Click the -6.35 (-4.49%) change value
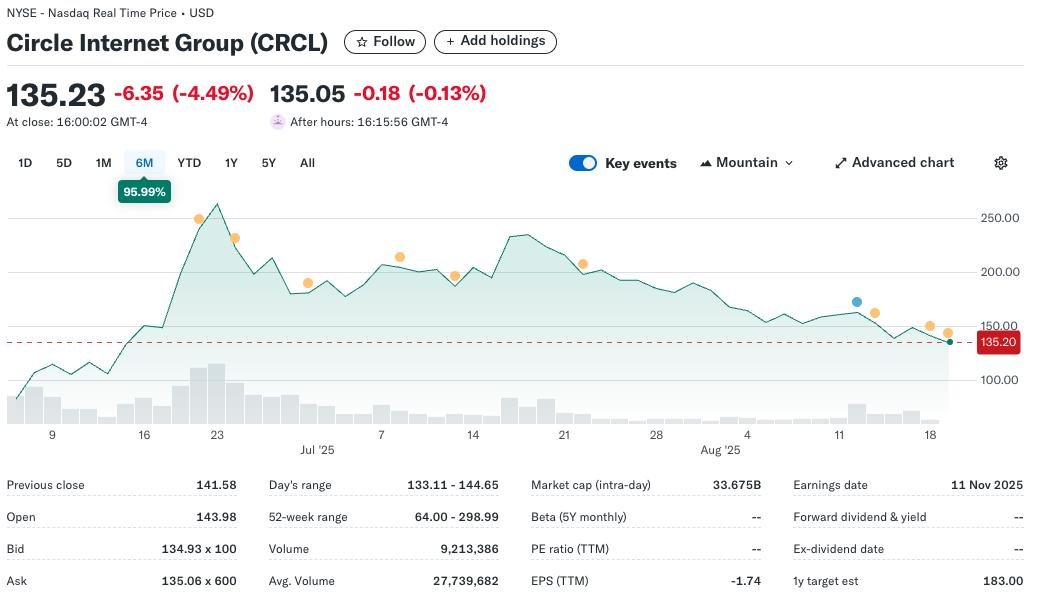Screen dimensions: 1044x603 pos(184,94)
